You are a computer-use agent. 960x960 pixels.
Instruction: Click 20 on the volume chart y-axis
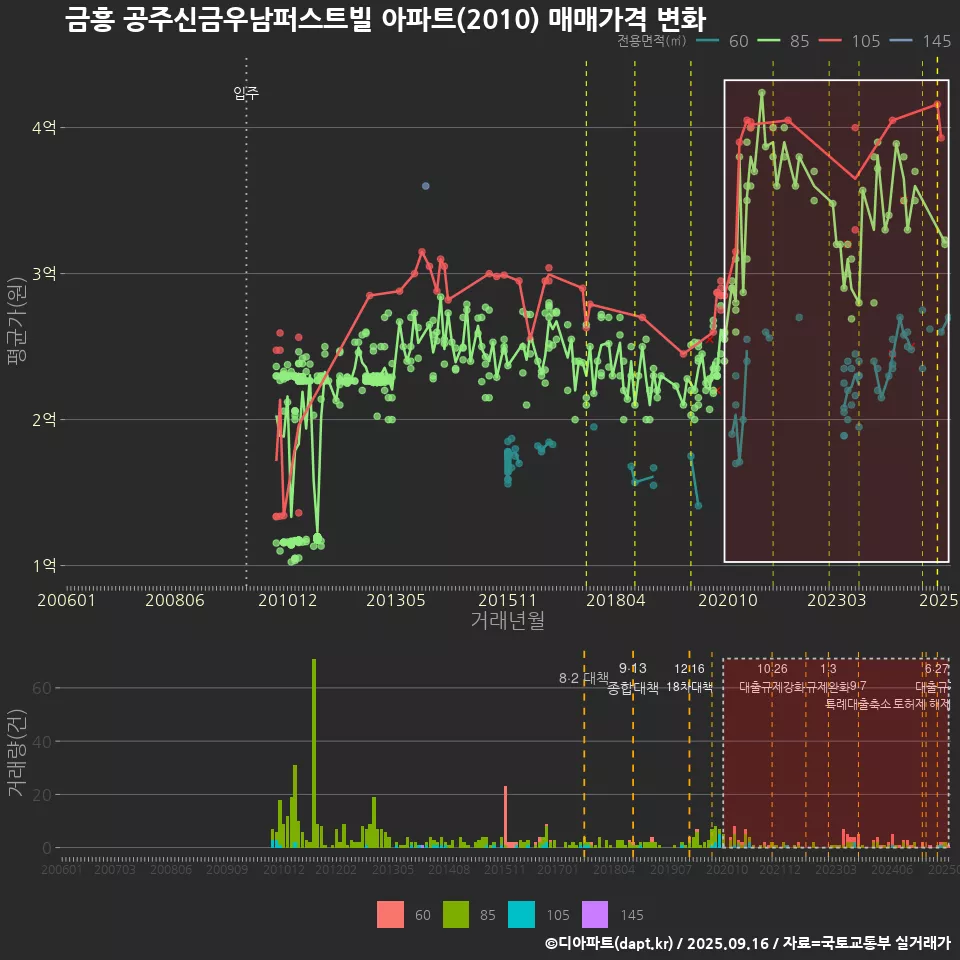(x=42, y=795)
